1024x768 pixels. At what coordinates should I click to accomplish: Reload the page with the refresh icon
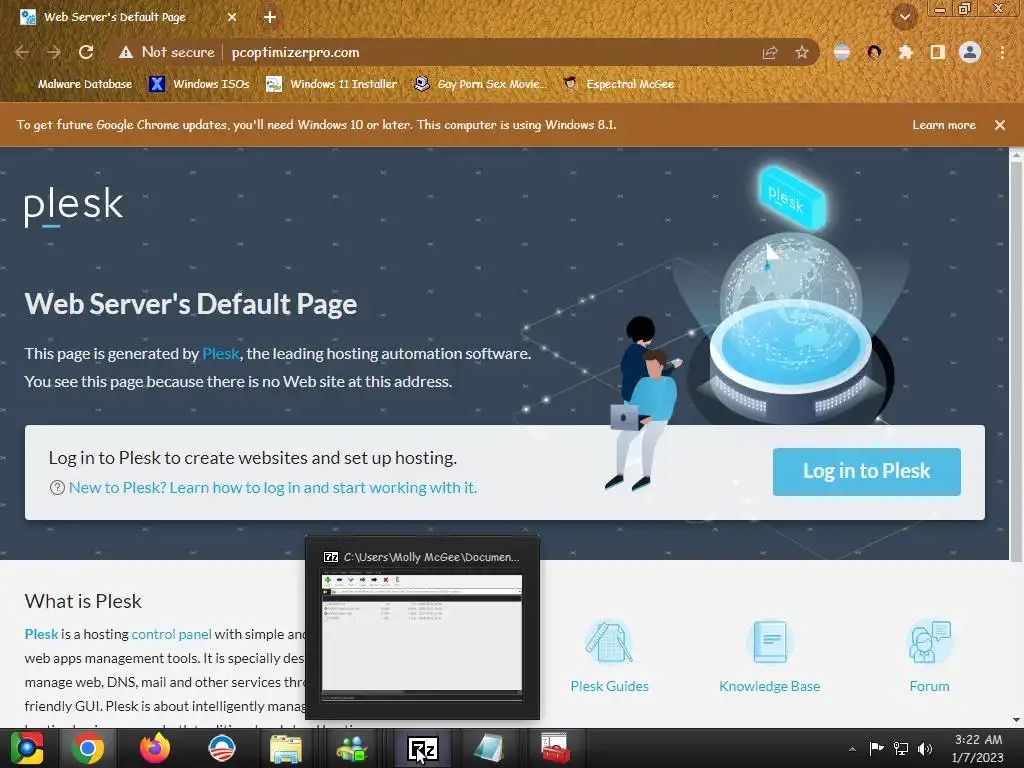pyautogui.click(x=86, y=52)
